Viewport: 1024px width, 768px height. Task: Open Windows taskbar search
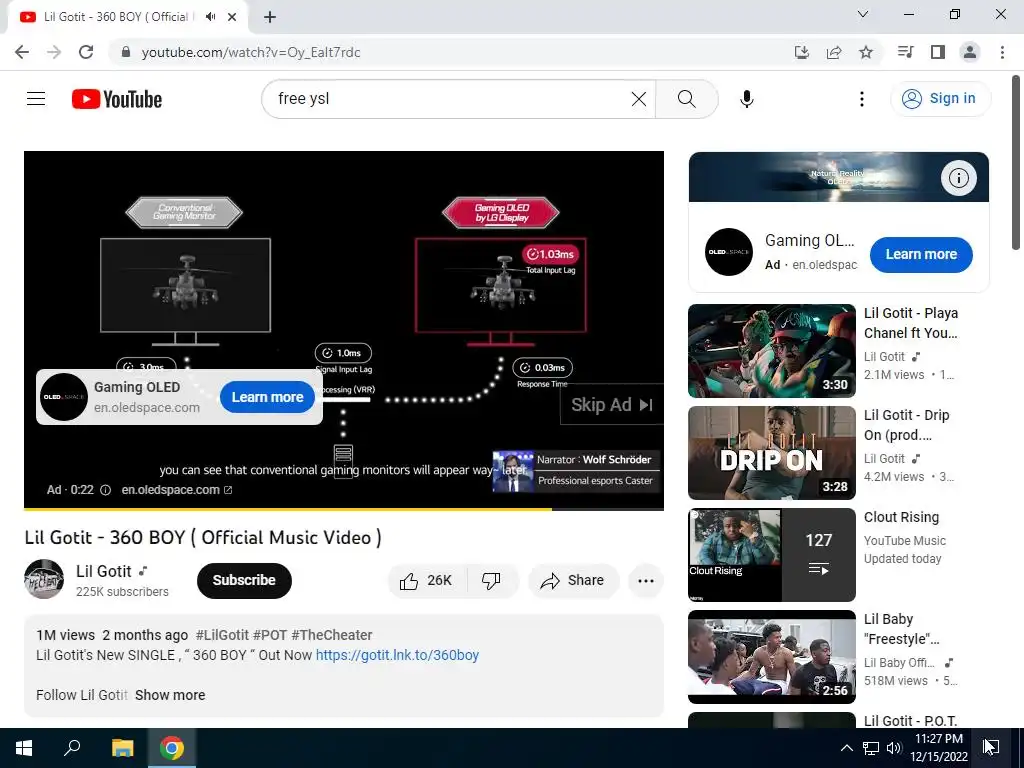72,748
